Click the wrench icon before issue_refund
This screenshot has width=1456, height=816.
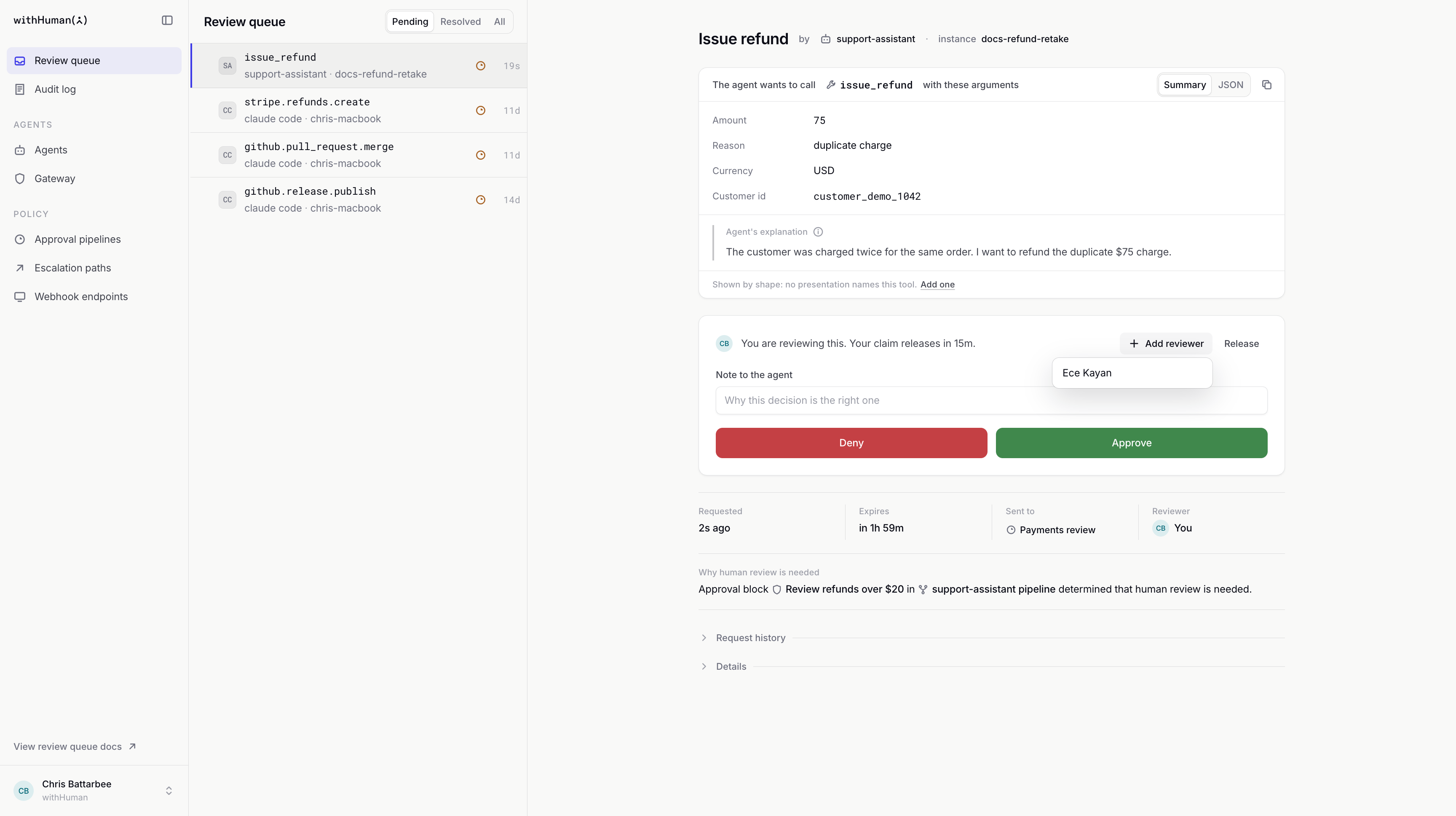tap(831, 85)
